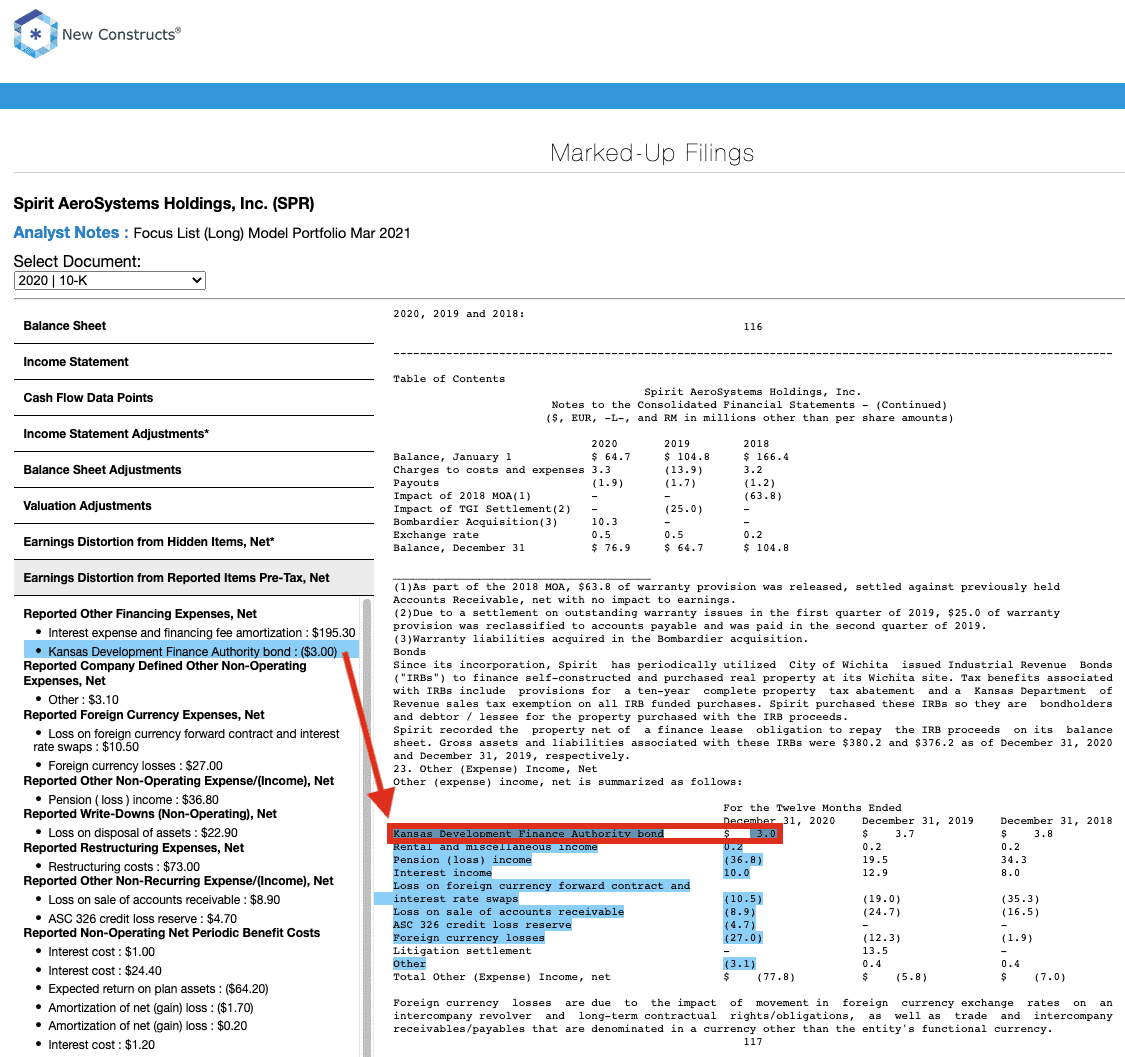Expand Valuation Adjustments section
Image resolution: width=1125 pixels, height=1057 pixels.
194,506
